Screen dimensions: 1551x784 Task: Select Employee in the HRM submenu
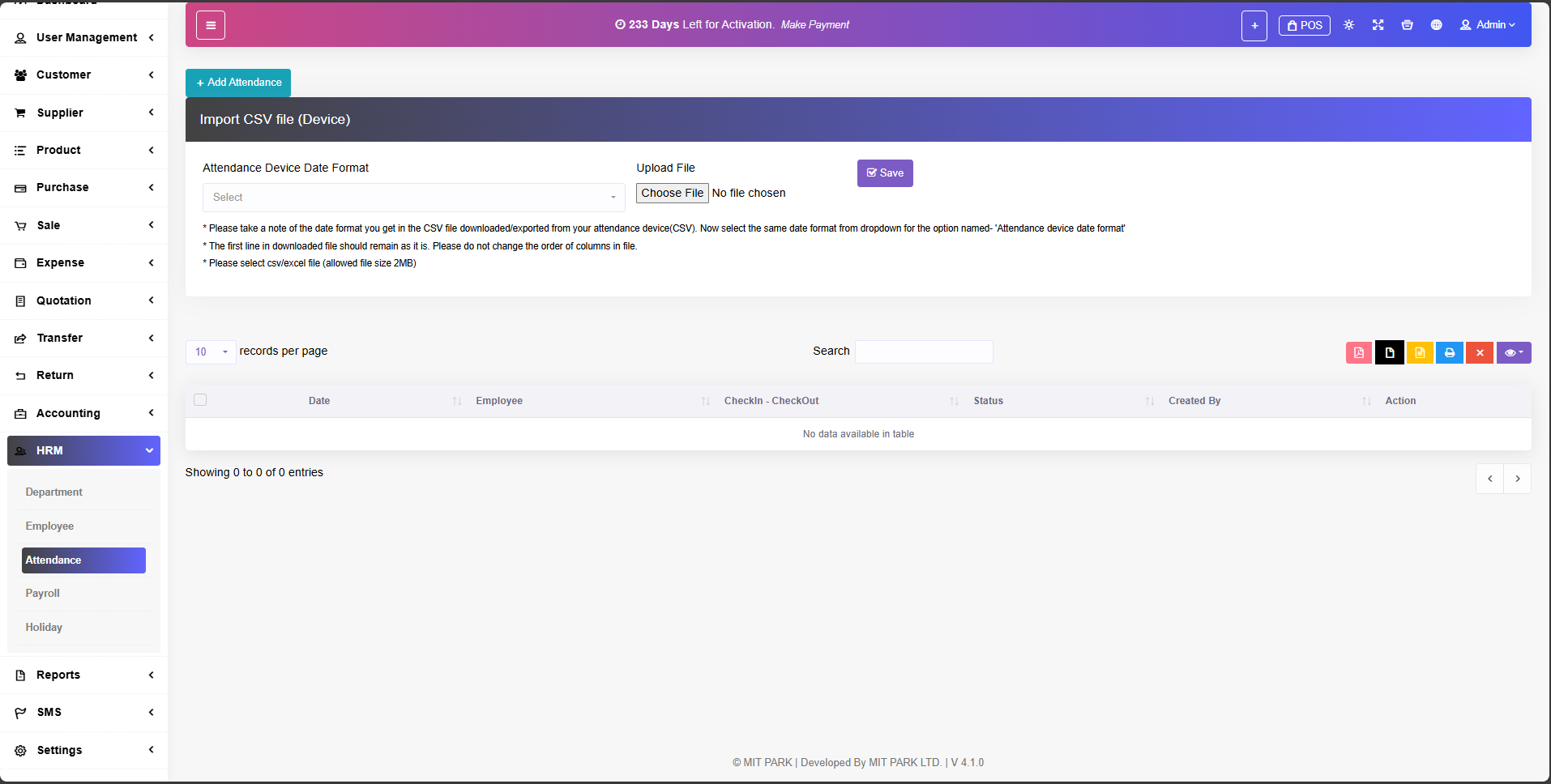pyautogui.click(x=49, y=526)
